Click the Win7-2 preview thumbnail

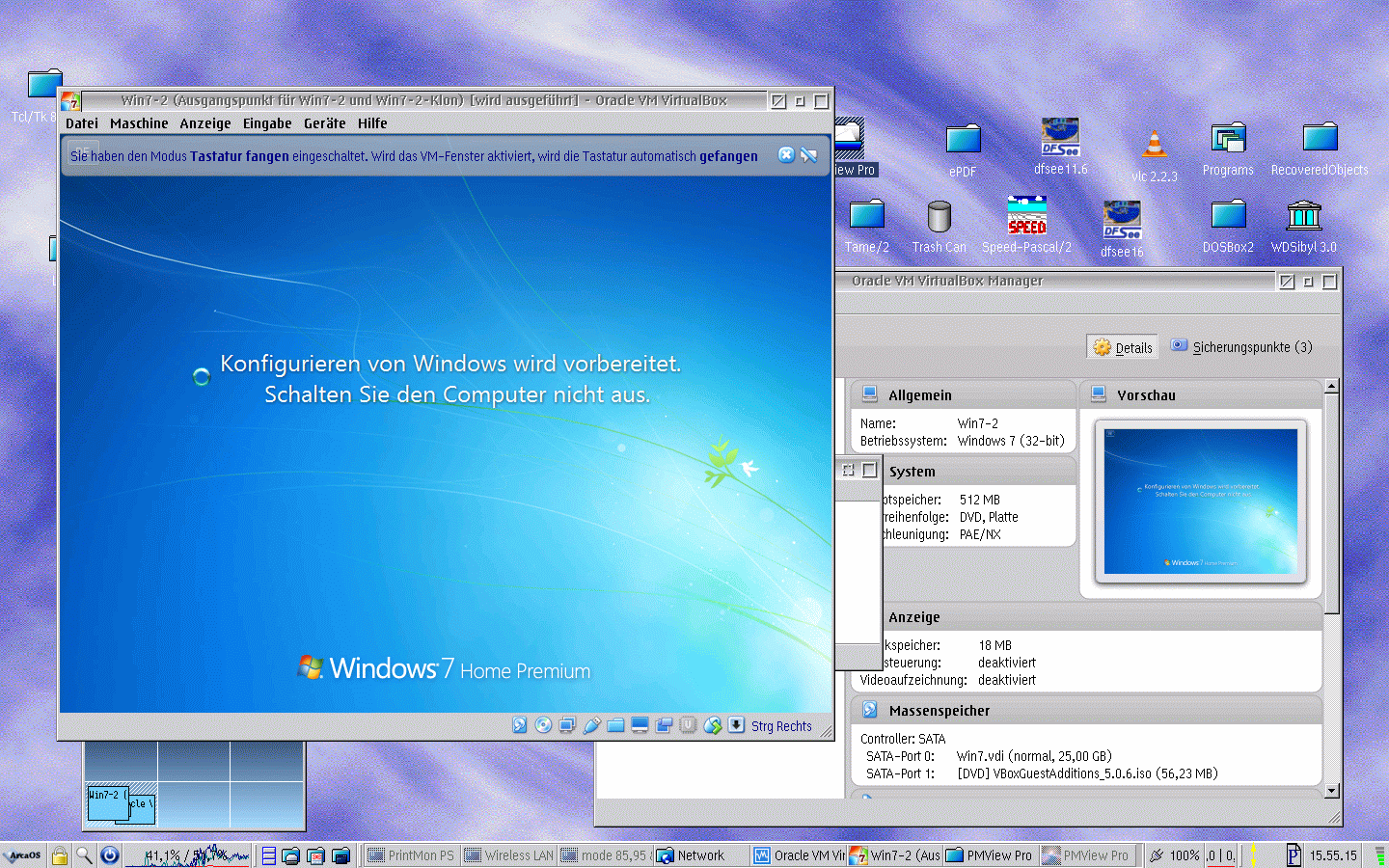pyautogui.click(x=1201, y=502)
